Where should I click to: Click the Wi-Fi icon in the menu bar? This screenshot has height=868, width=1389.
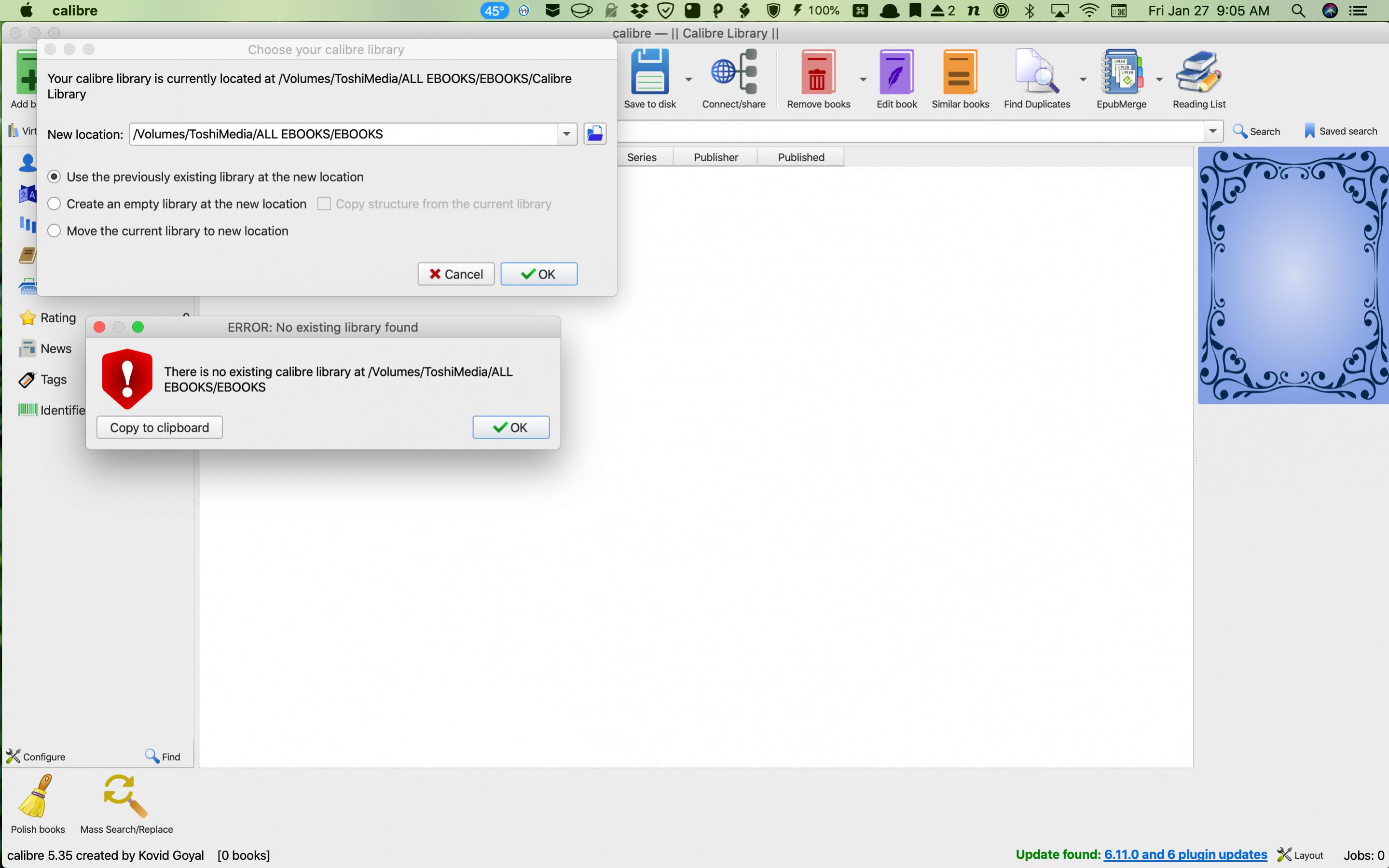[1089, 11]
